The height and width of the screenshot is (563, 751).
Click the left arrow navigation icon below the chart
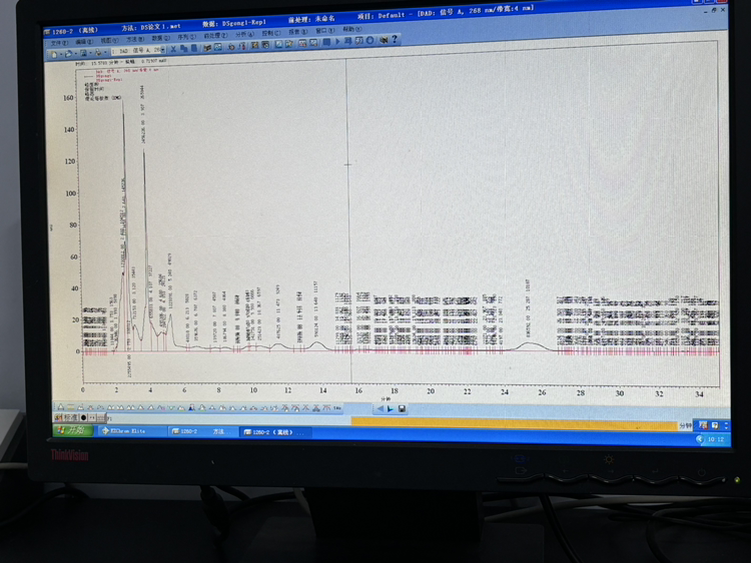380,409
